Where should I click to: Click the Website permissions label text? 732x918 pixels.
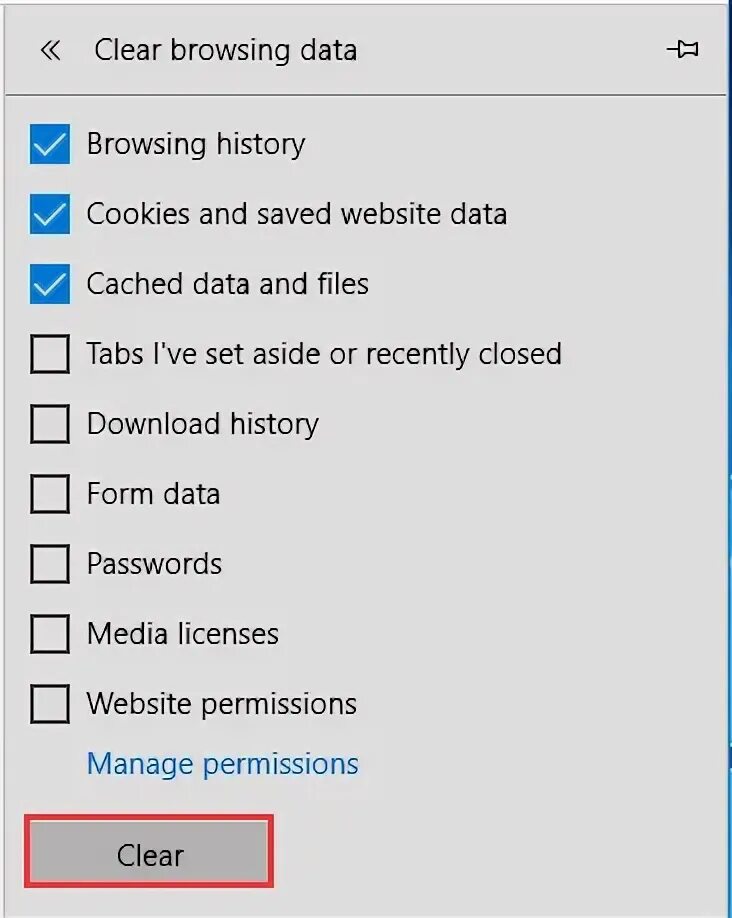(x=222, y=704)
